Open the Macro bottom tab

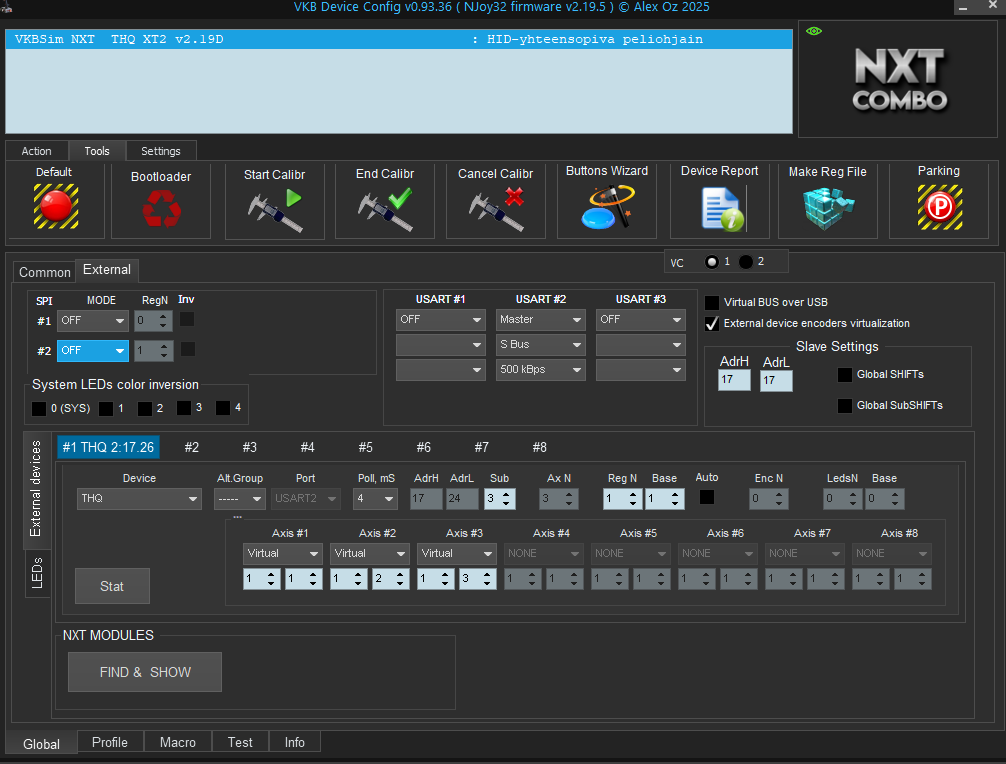tap(178, 742)
